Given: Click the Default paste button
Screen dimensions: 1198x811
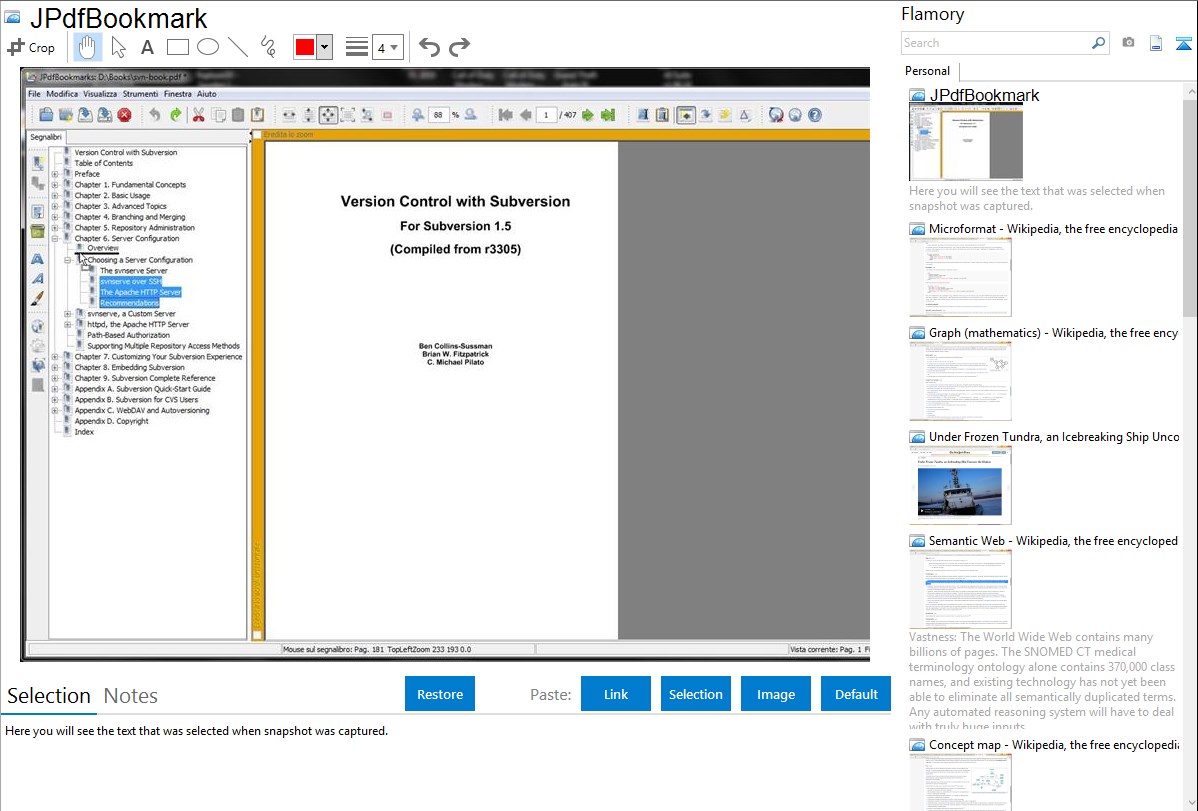Looking at the screenshot, I should [856, 694].
